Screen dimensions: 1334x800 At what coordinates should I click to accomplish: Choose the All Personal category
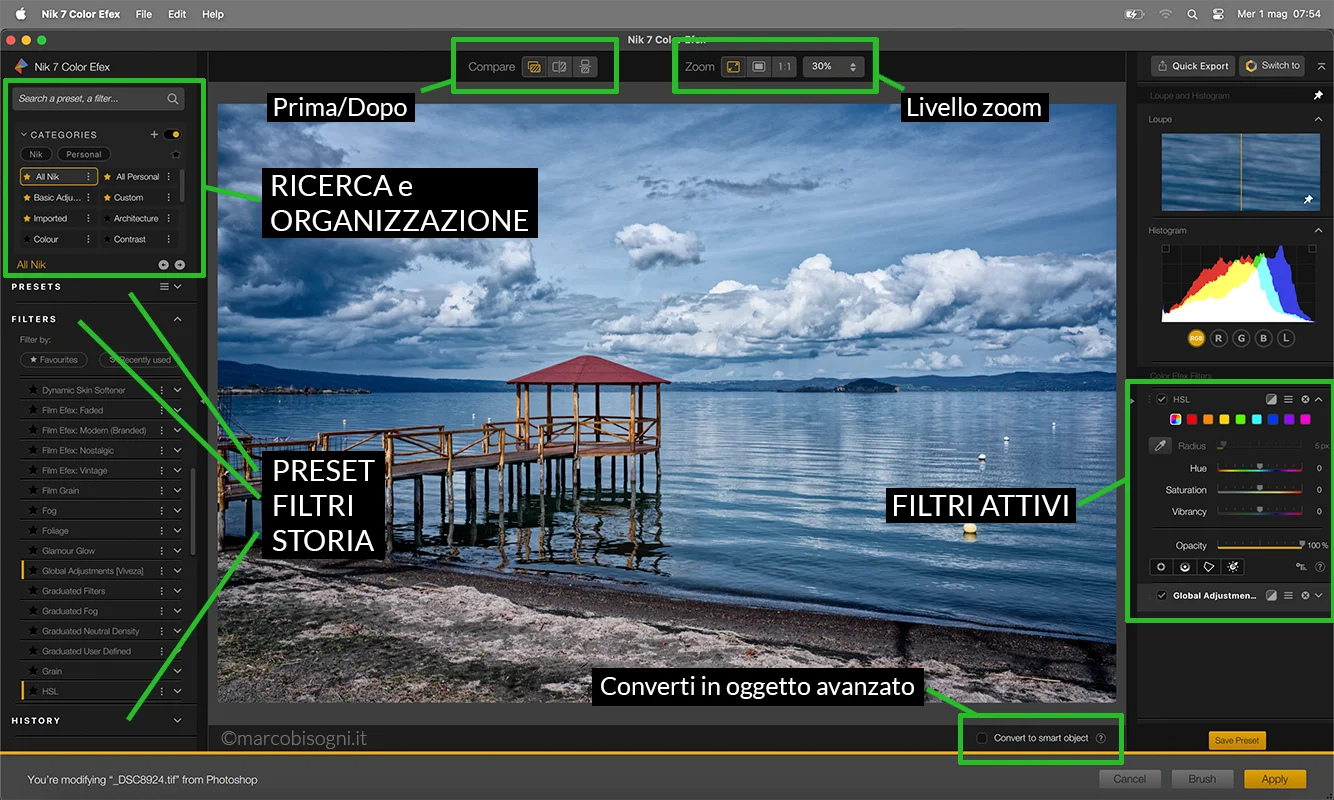pos(138,177)
